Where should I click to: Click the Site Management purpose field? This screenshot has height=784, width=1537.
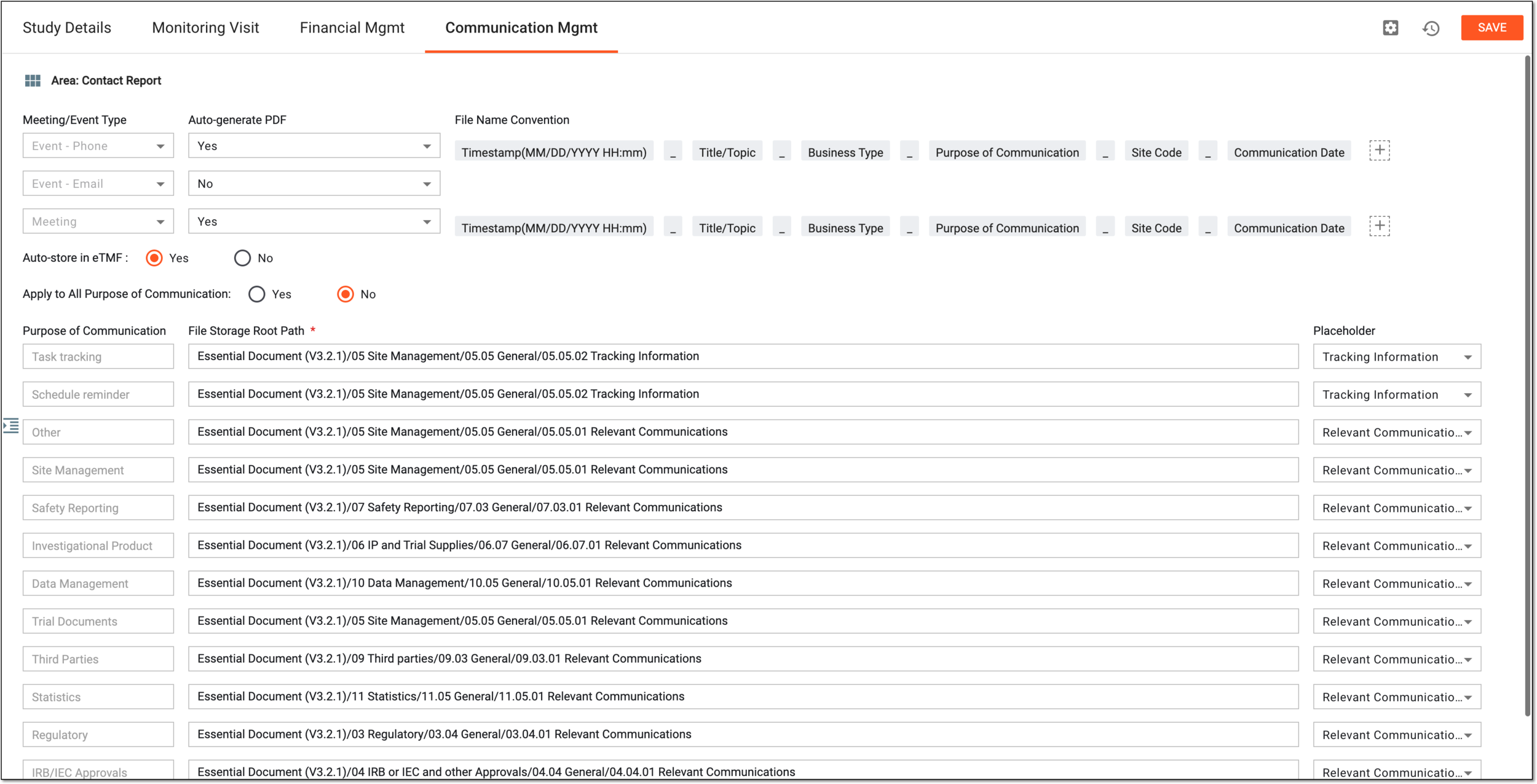[98, 470]
